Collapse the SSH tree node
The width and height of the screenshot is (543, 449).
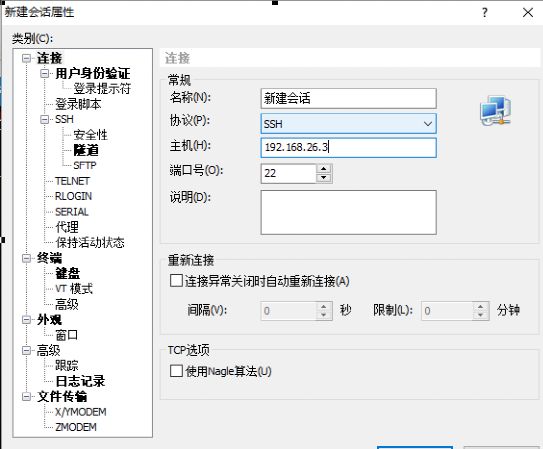[44, 119]
